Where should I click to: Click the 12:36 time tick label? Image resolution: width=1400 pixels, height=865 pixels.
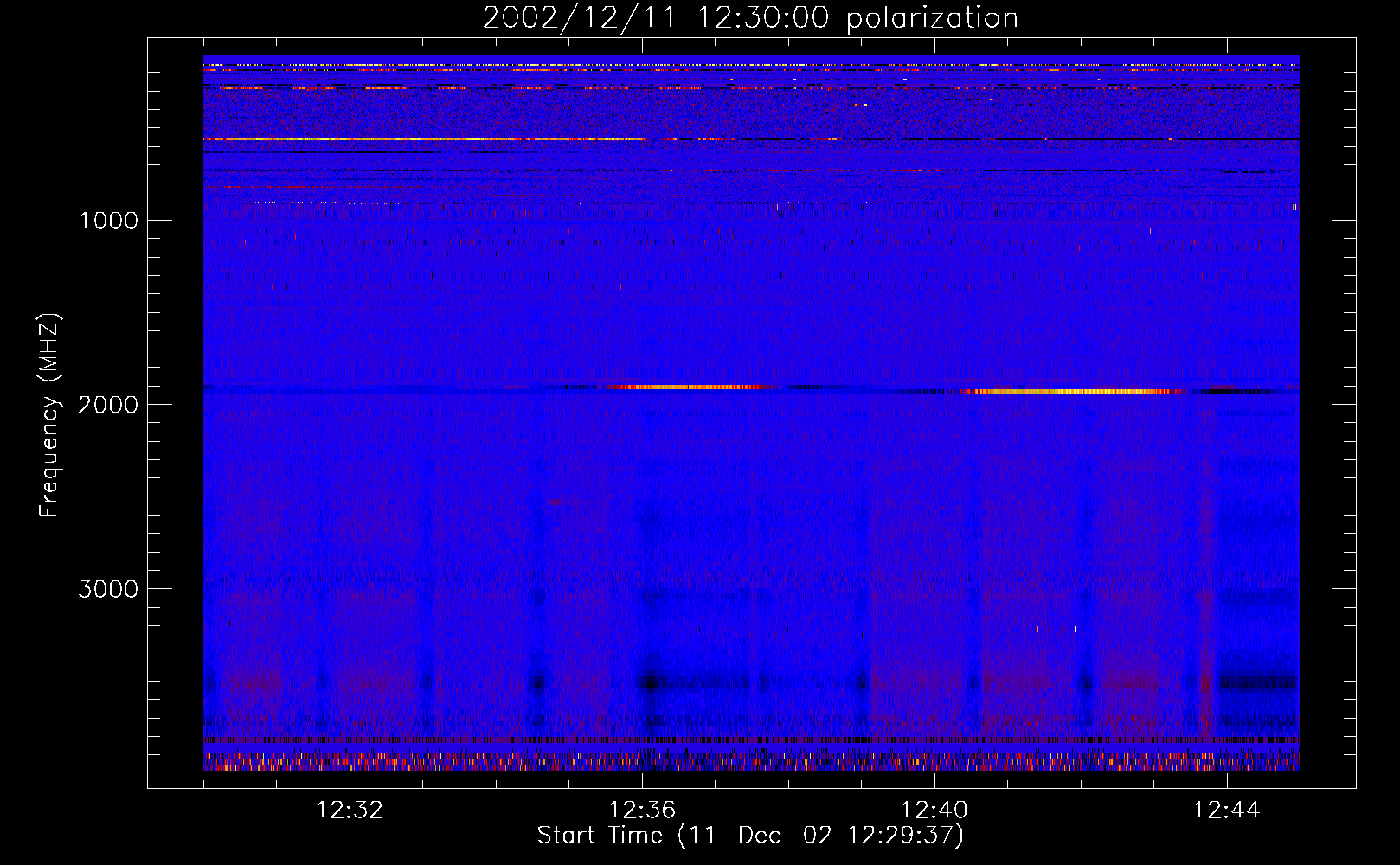click(x=642, y=811)
